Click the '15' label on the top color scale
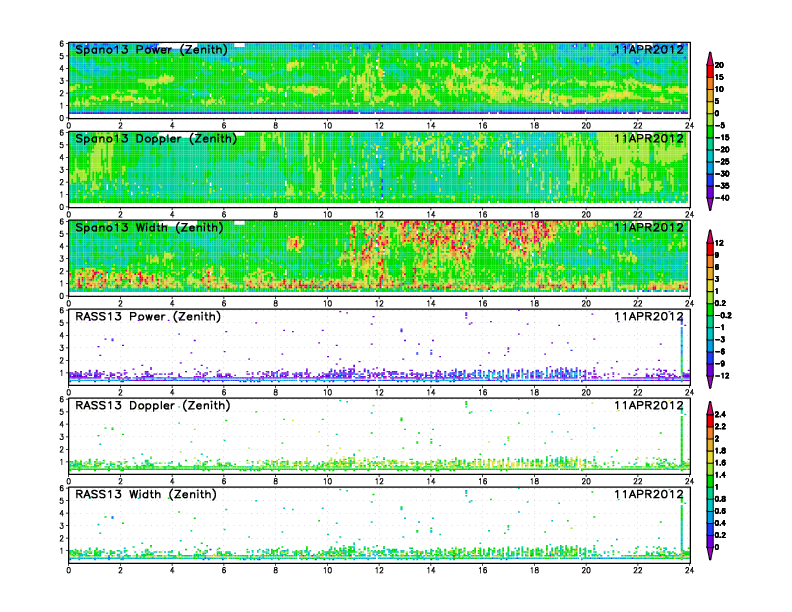The height and width of the screenshot is (612, 792). (719, 77)
